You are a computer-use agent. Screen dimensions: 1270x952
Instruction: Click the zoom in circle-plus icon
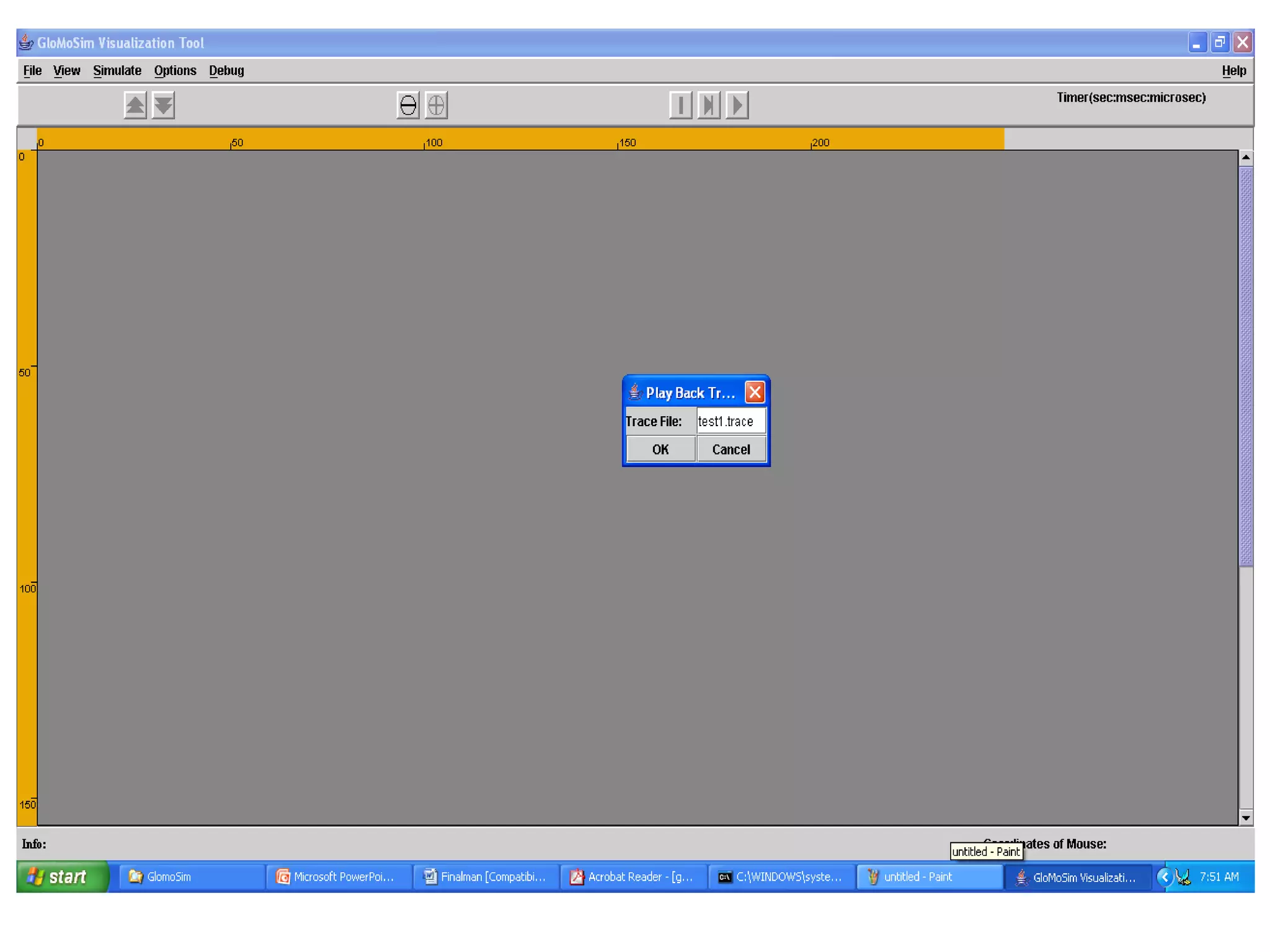[436, 105]
